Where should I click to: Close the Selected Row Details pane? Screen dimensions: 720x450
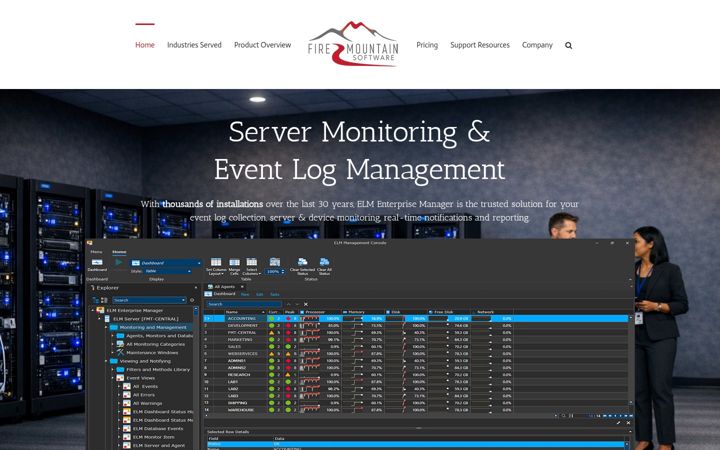pyautogui.click(x=628, y=423)
